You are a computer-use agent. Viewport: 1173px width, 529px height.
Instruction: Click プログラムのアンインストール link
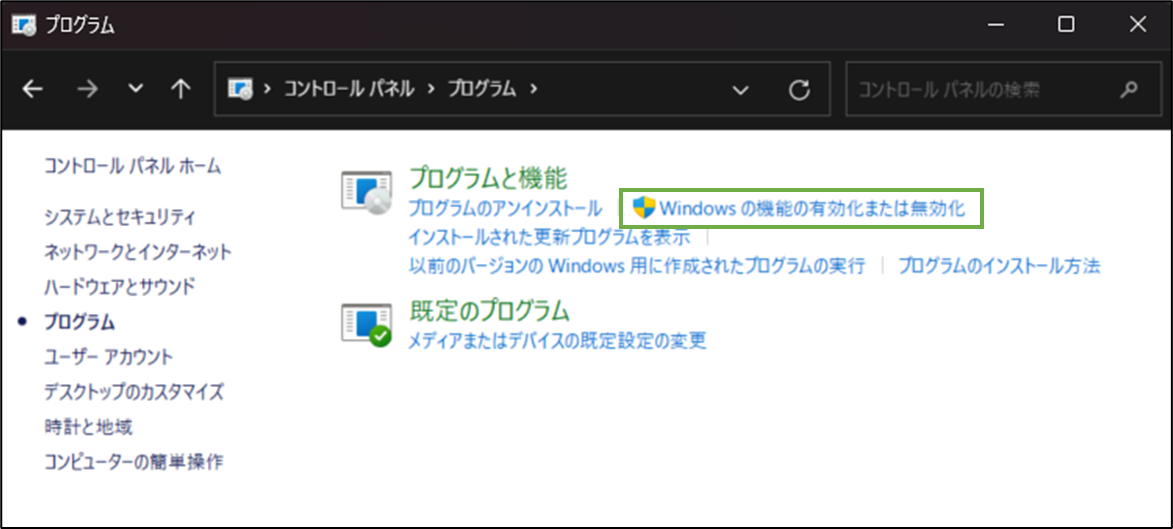505,208
